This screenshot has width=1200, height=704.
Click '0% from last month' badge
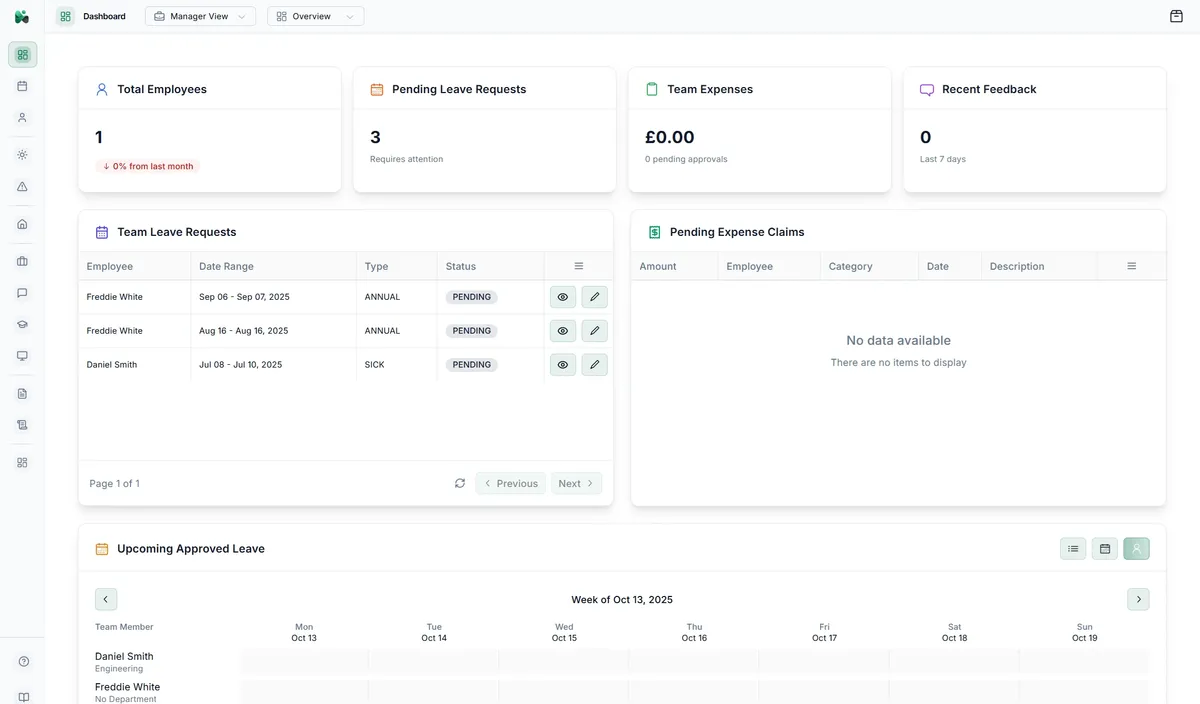pos(148,166)
